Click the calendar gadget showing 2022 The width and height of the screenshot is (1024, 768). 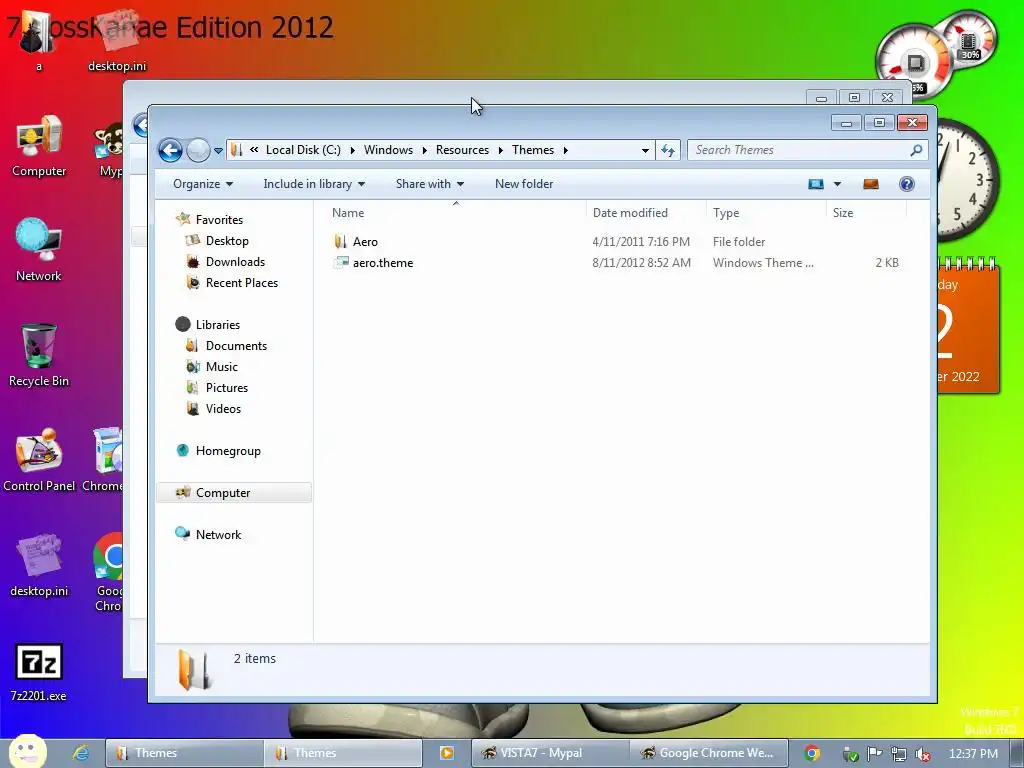[968, 327]
